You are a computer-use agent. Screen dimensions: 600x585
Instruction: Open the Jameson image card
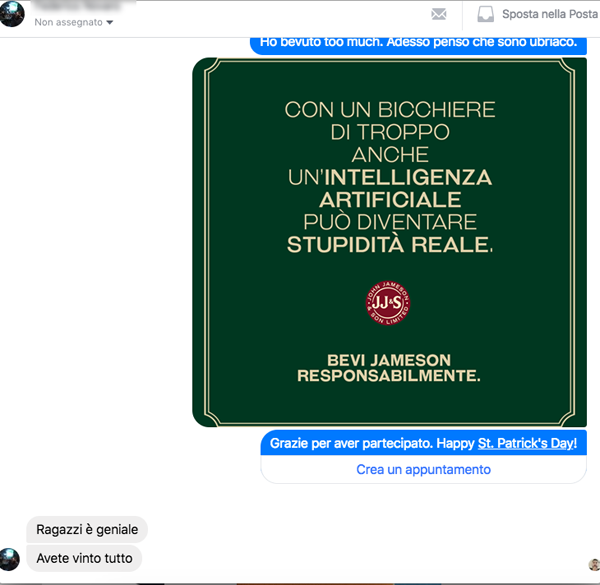click(390, 242)
